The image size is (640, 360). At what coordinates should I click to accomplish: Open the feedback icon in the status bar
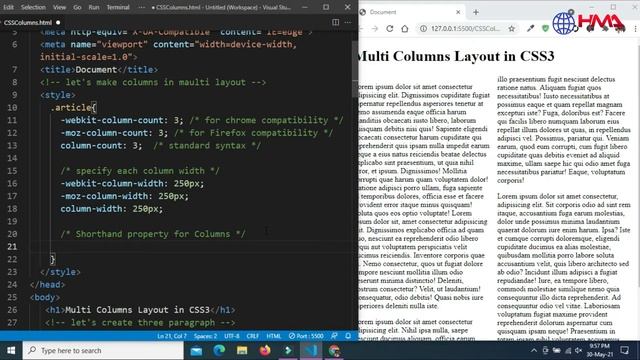[334, 336]
